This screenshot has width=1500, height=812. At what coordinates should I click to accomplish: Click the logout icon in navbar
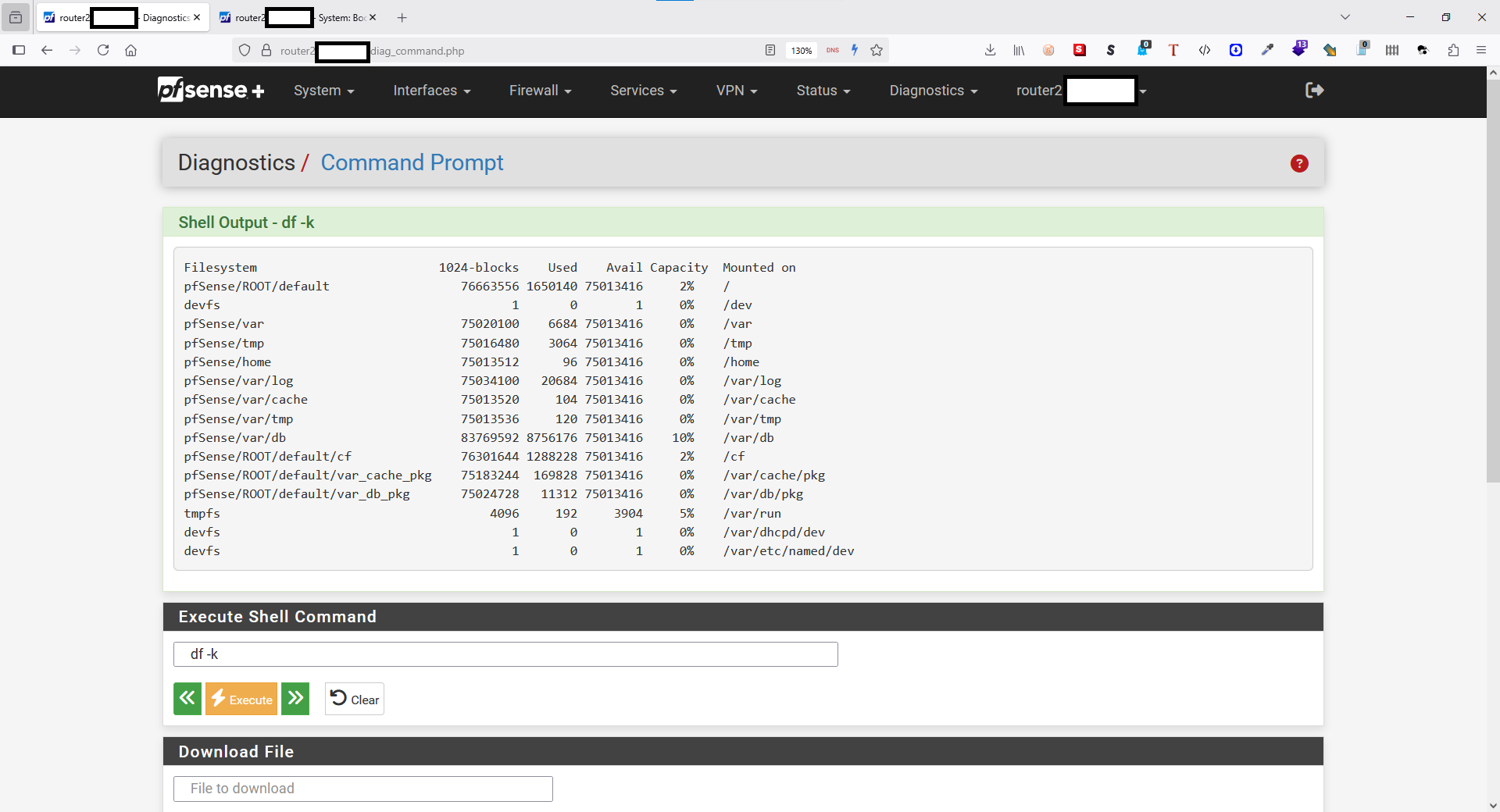(1314, 91)
